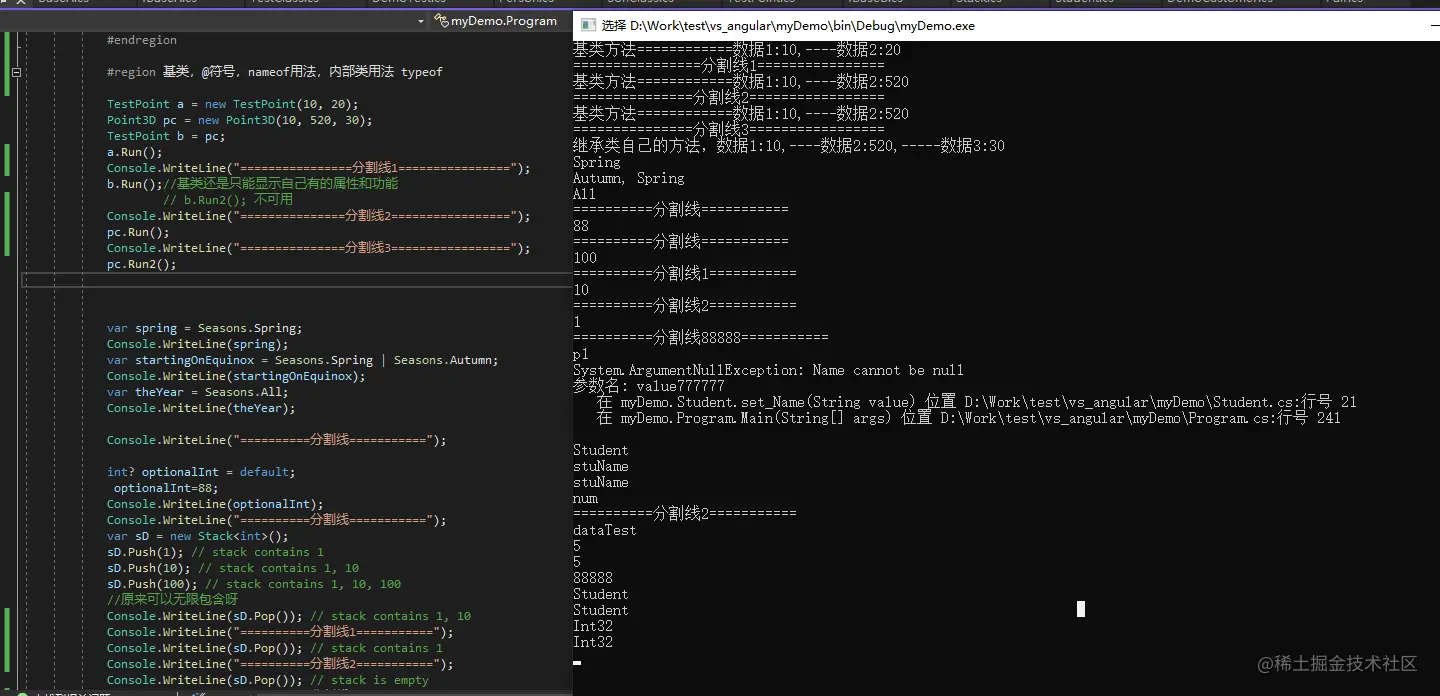This screenshot has height=696, width=1440.
Task: Click the standalone console output line '88888'
Action: (593, 578)
